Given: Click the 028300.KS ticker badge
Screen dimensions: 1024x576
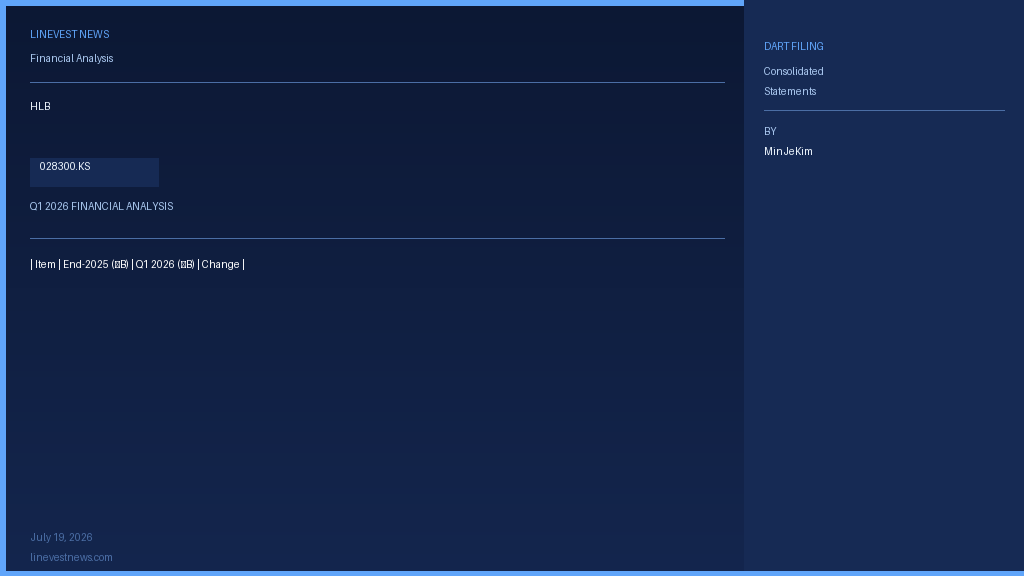Looking at the screenshot, I should (x=94, y=172).
